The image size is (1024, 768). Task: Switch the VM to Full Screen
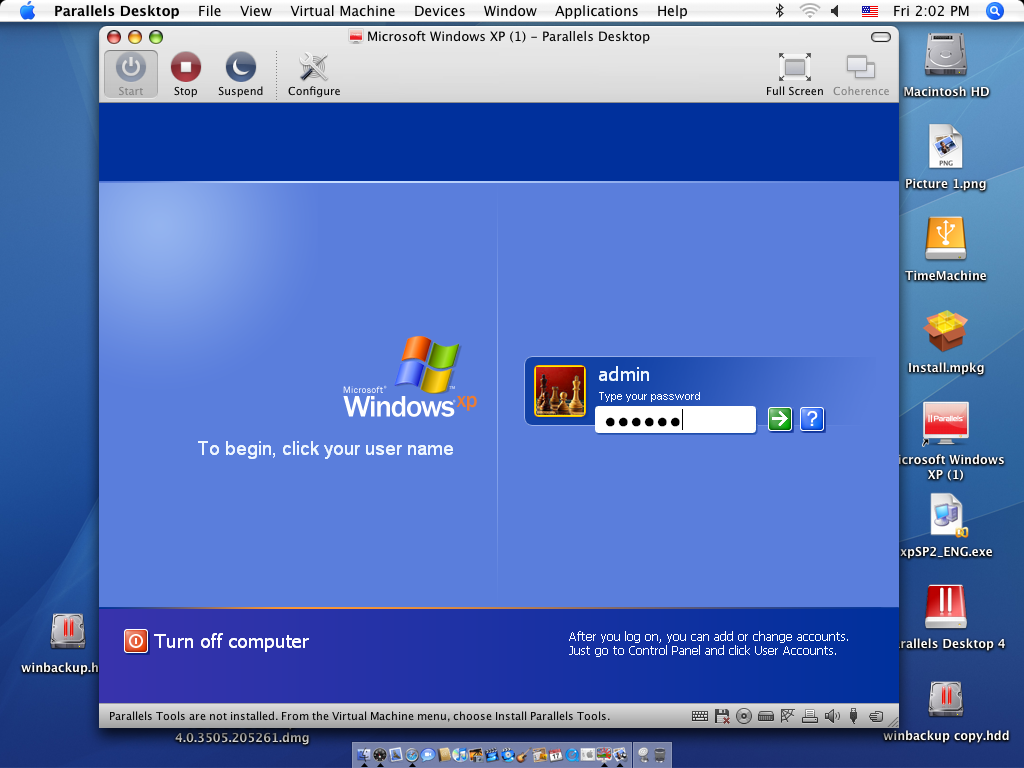click(794, 74)
